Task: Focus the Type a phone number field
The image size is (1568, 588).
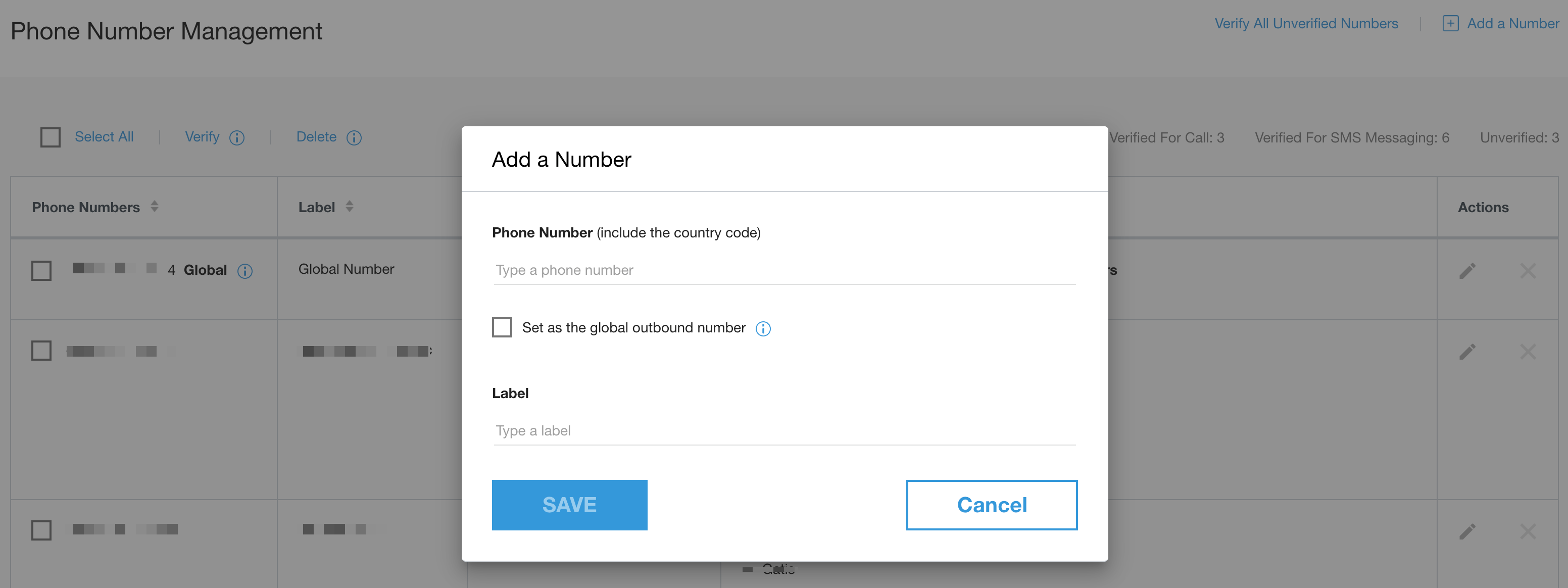Action: click(784, 270)
